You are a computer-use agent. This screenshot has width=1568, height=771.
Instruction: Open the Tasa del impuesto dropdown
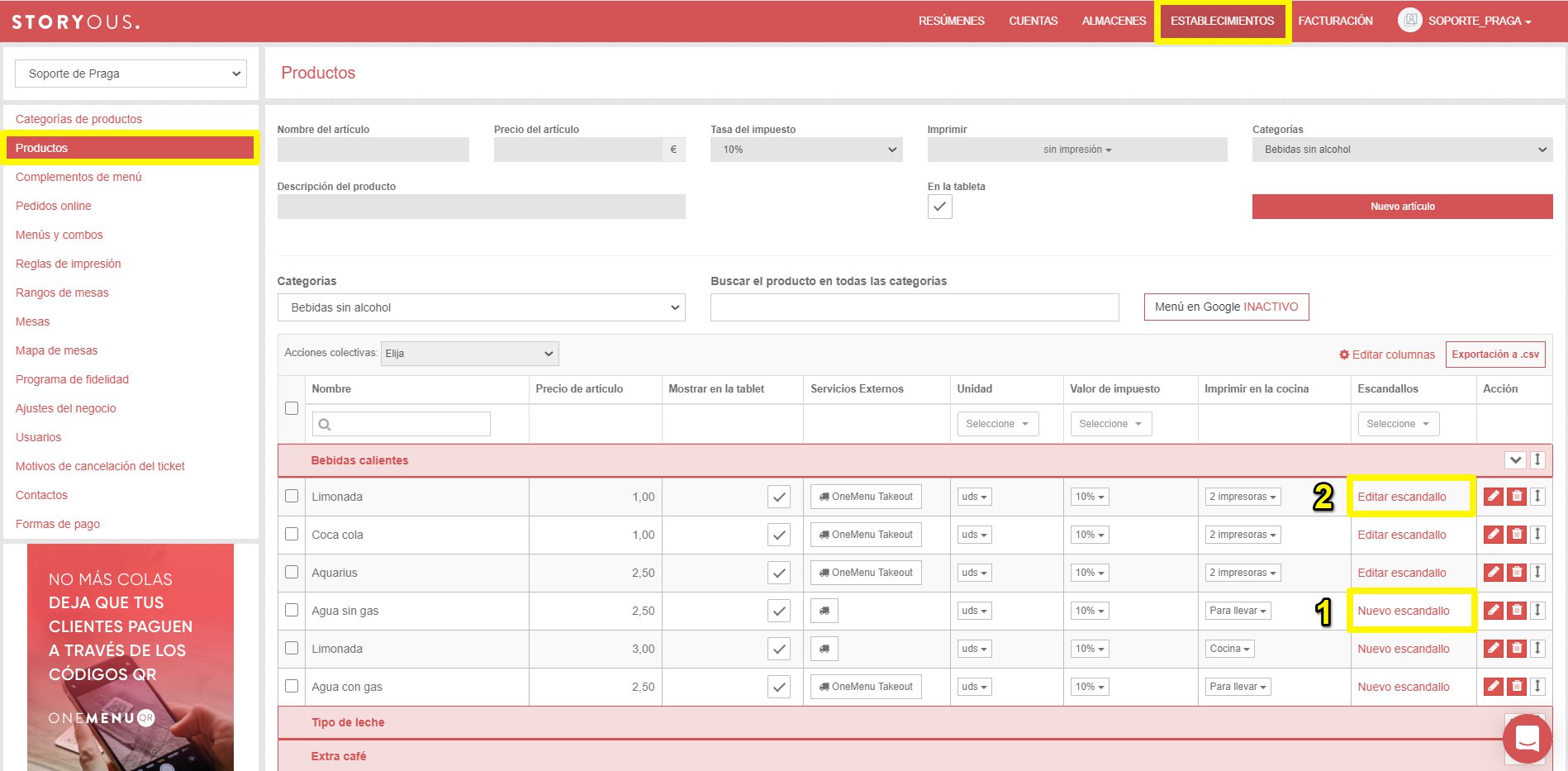806,150
